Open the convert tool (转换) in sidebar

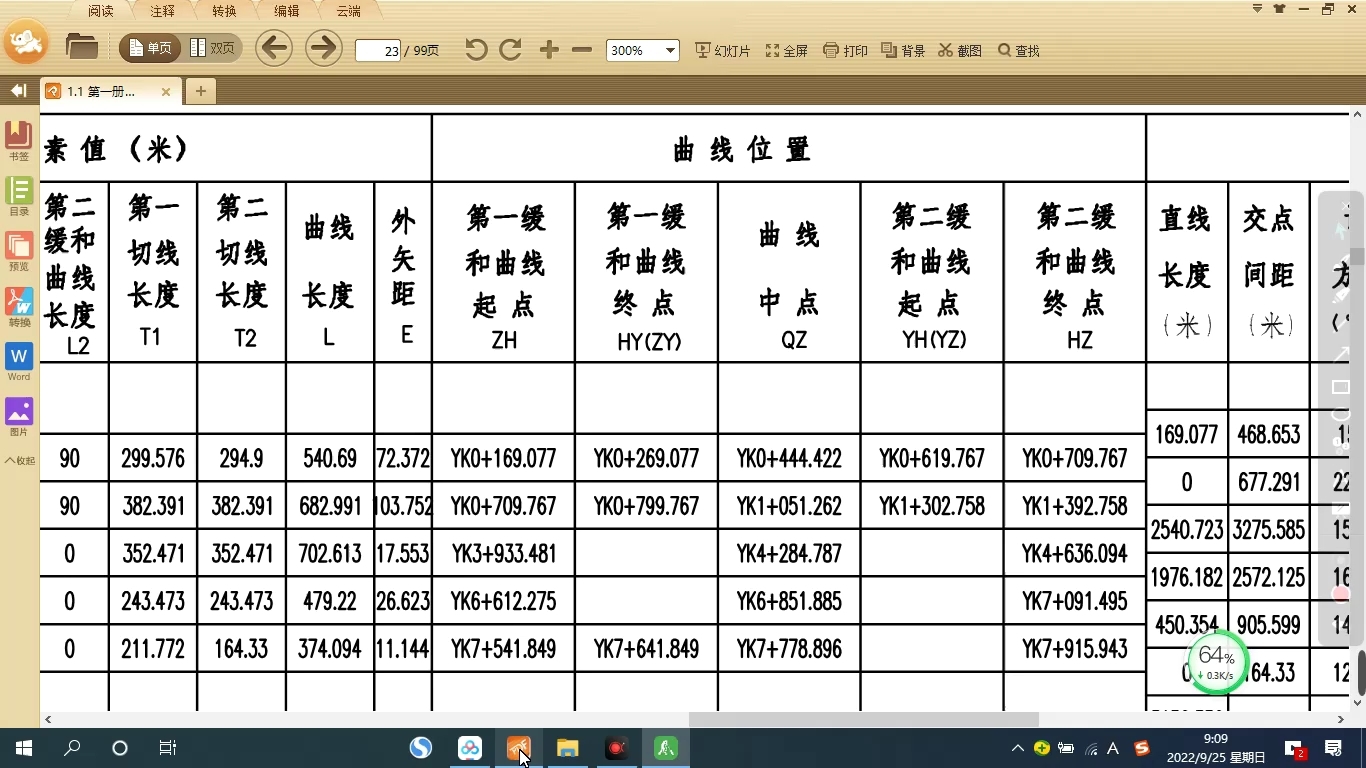coord(19,307)
